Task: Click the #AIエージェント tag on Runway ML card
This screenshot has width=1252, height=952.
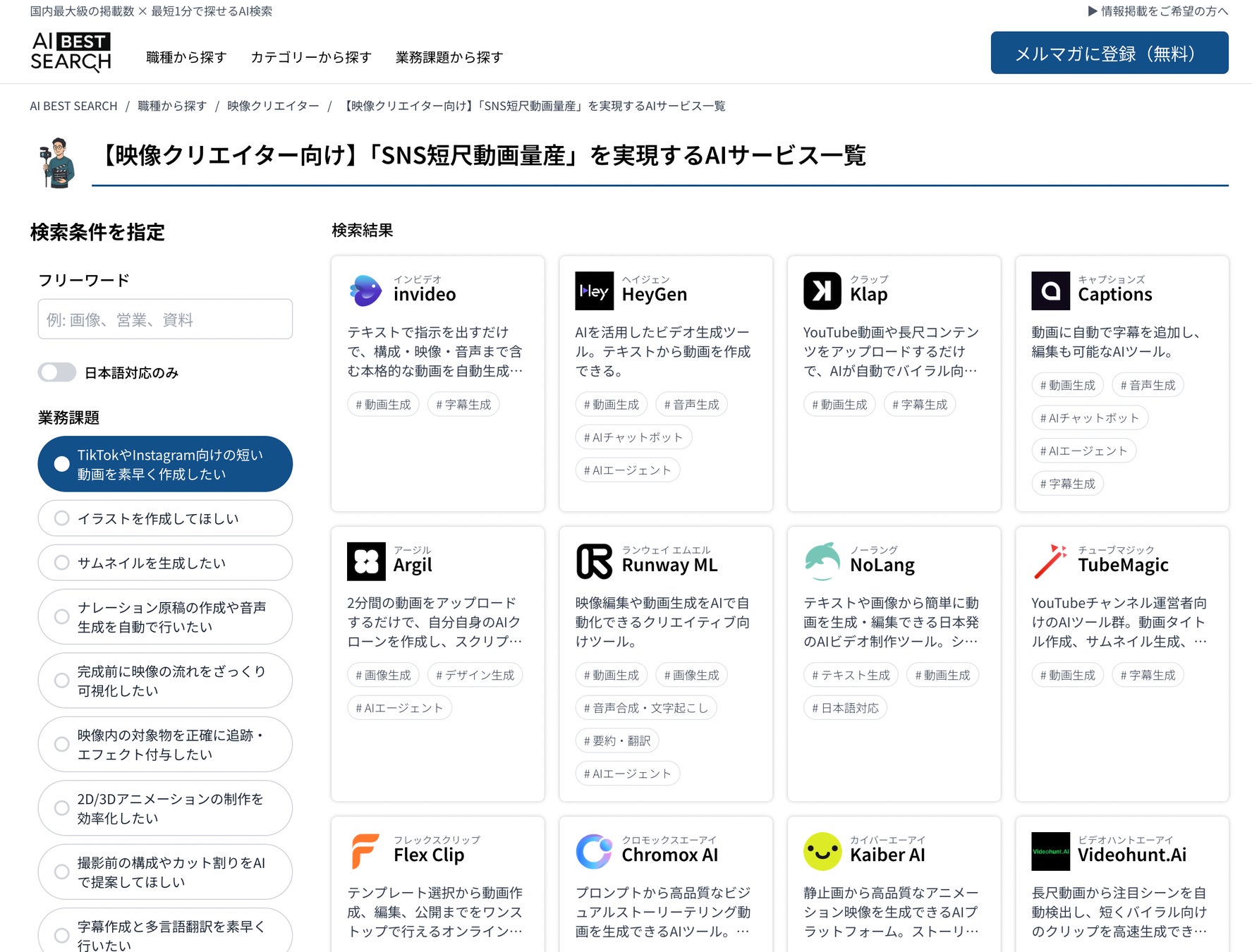Action: click(x=628, y=774)
